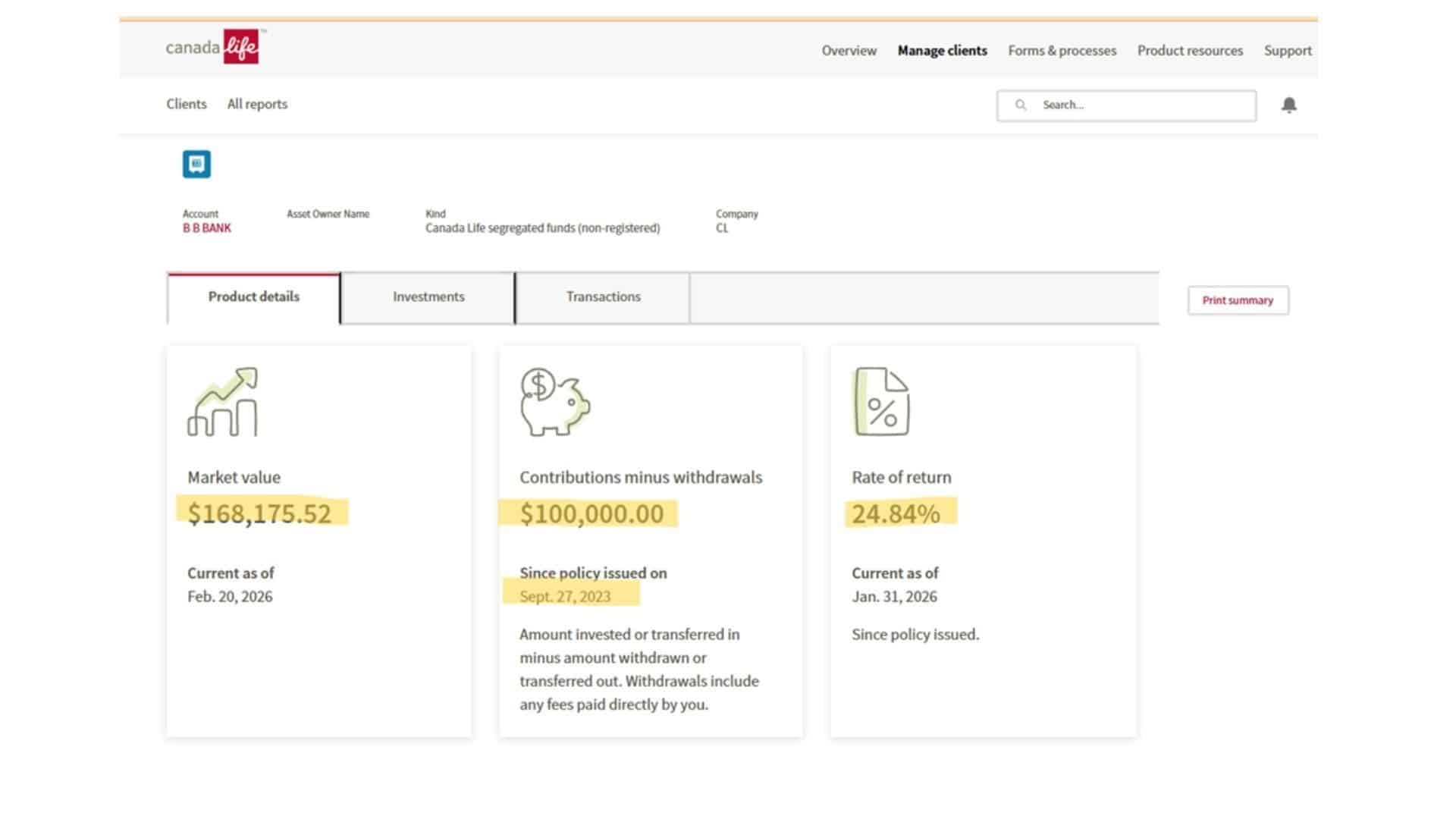Open the Clients list
The image size is (1456, 819).
pyautogui.click(x=186, y=104)
